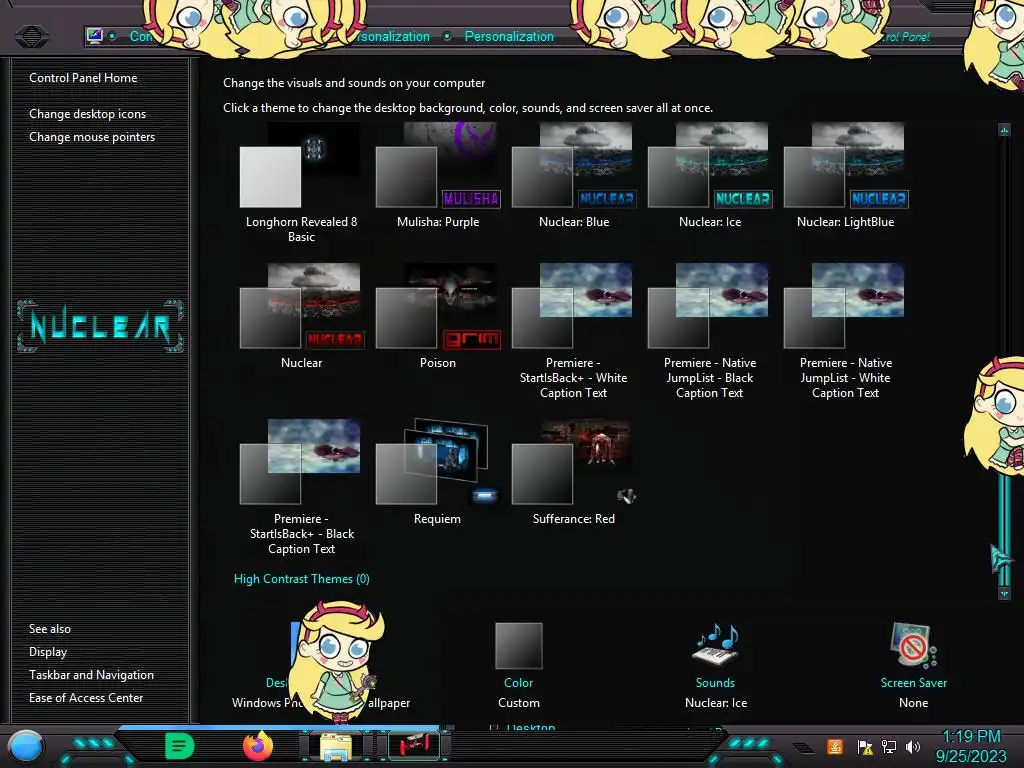This screenshot has width=1024, height=768.
Task: Click the Sounds link label
Action: (715, 682)
